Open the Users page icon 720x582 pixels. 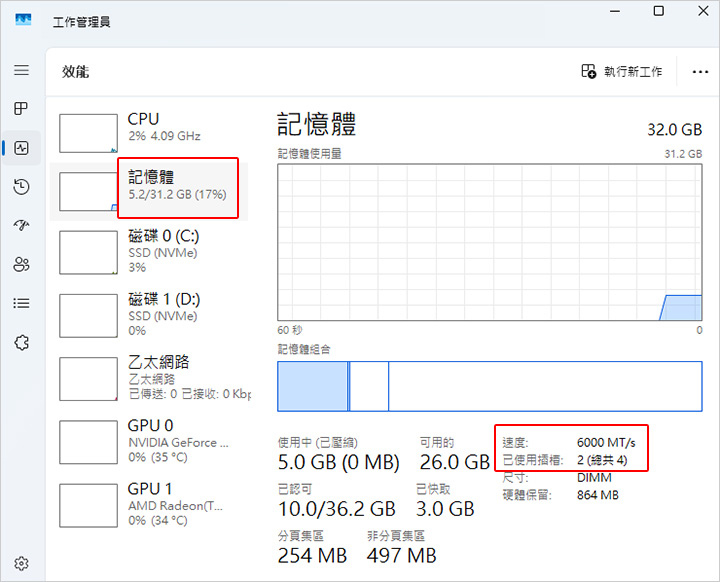pyautogui.click(x=21, y=264)
